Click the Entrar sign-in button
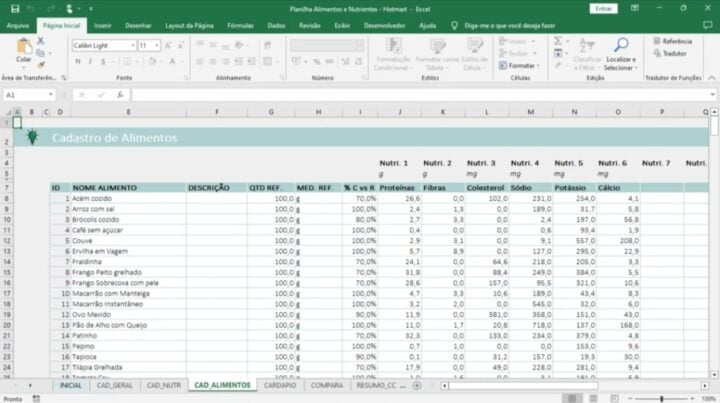The height and width of the screenshot is (403, 720). (602, 8)
